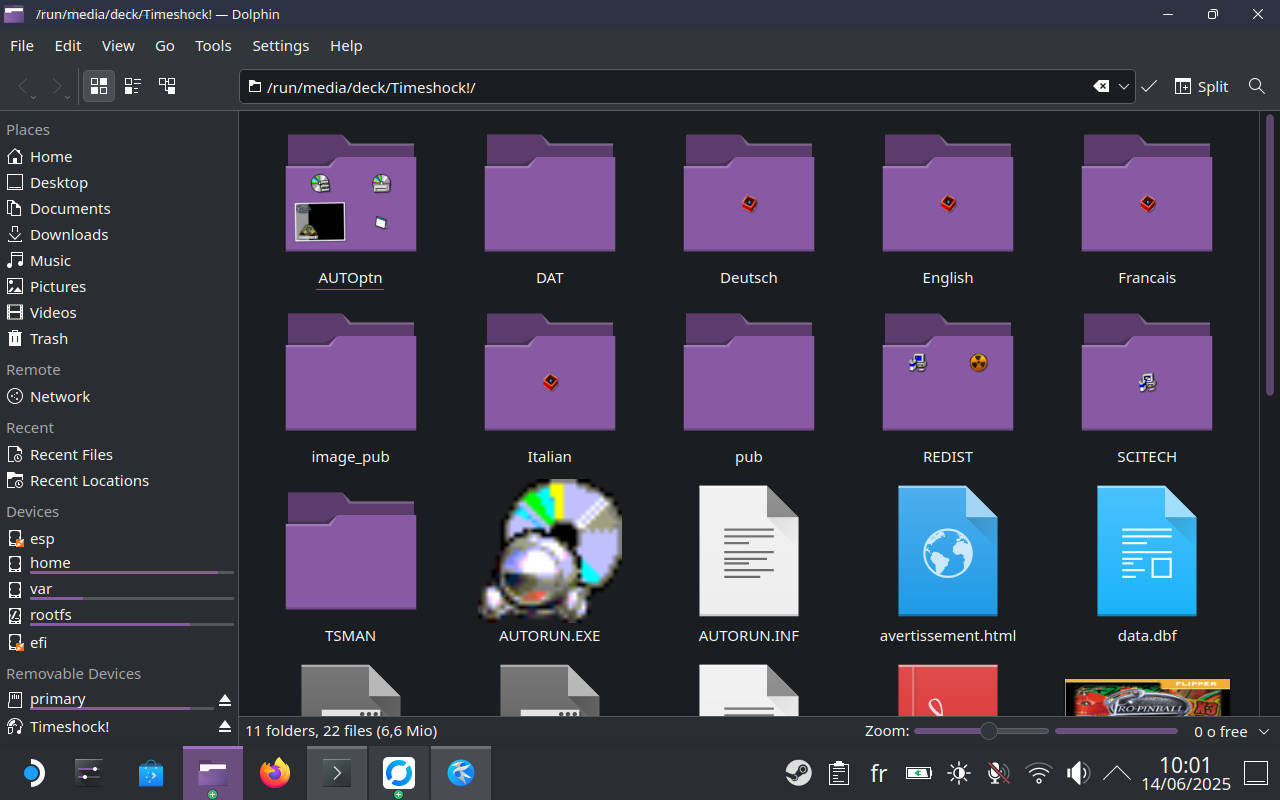Go forward with the forward arrow

pos(58,87)
